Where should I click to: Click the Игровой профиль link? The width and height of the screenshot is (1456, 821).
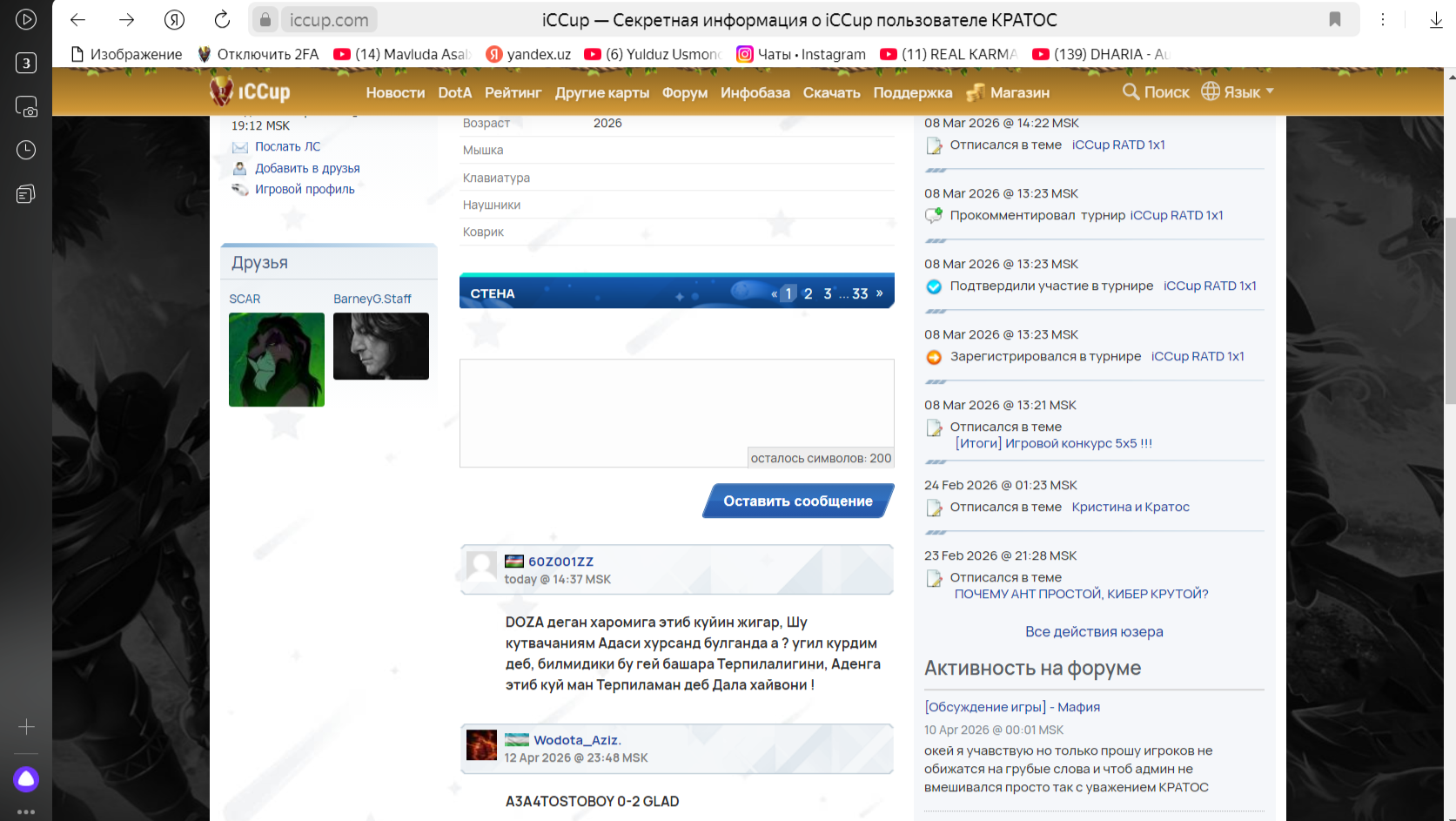tap(305, 189)
